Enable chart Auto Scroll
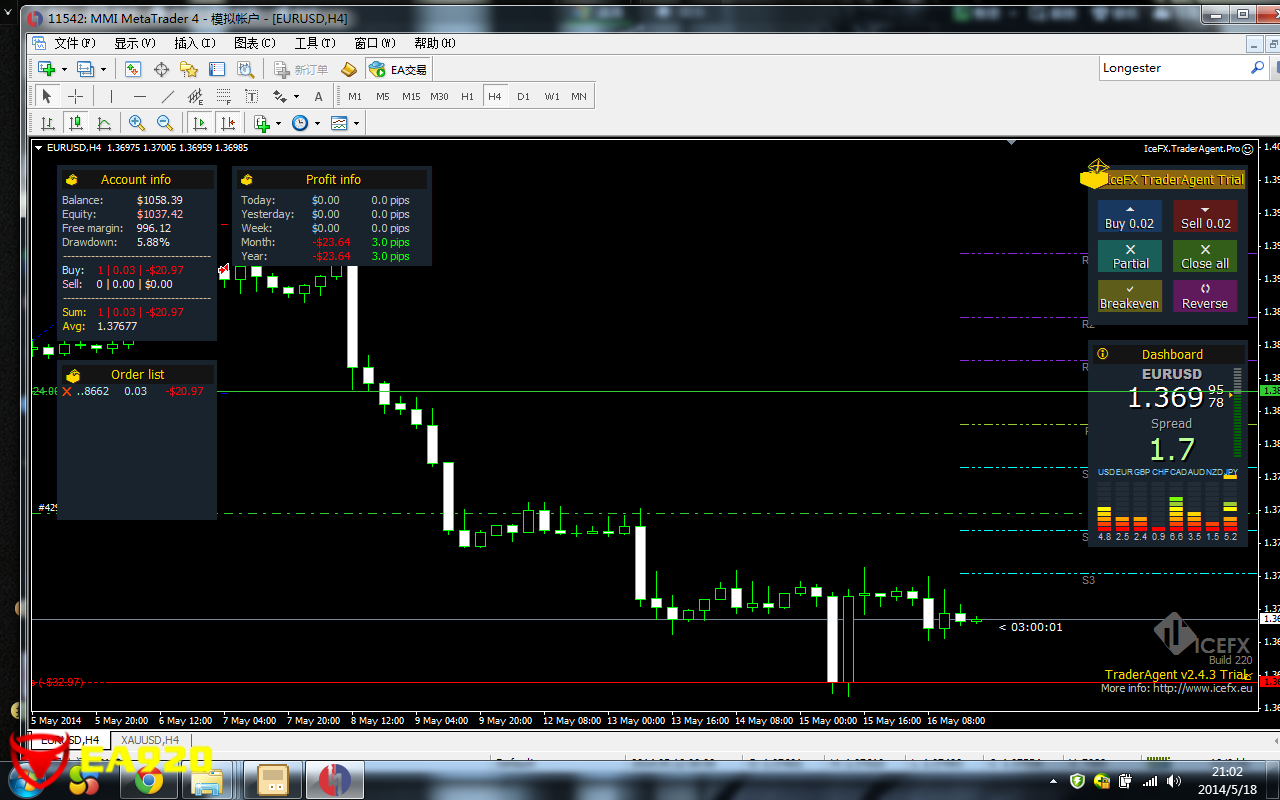The image size is (1280, 800). 200,123
